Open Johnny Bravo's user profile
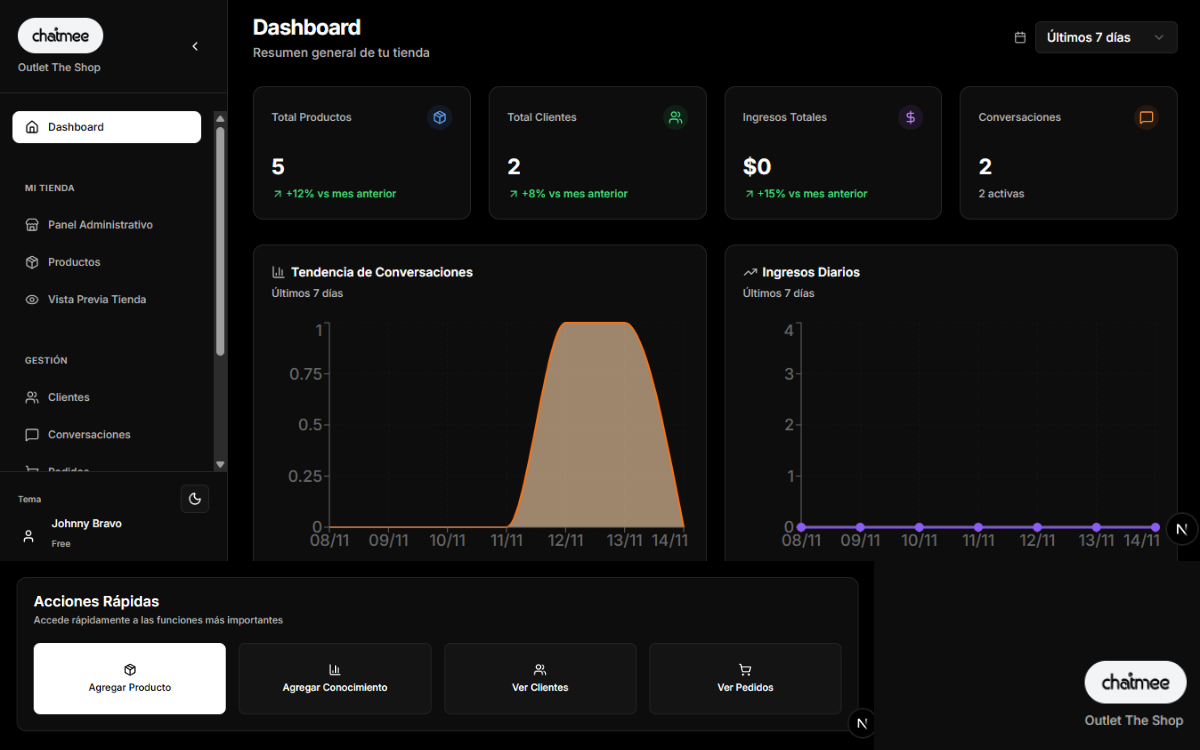 [x=86, y=530]
